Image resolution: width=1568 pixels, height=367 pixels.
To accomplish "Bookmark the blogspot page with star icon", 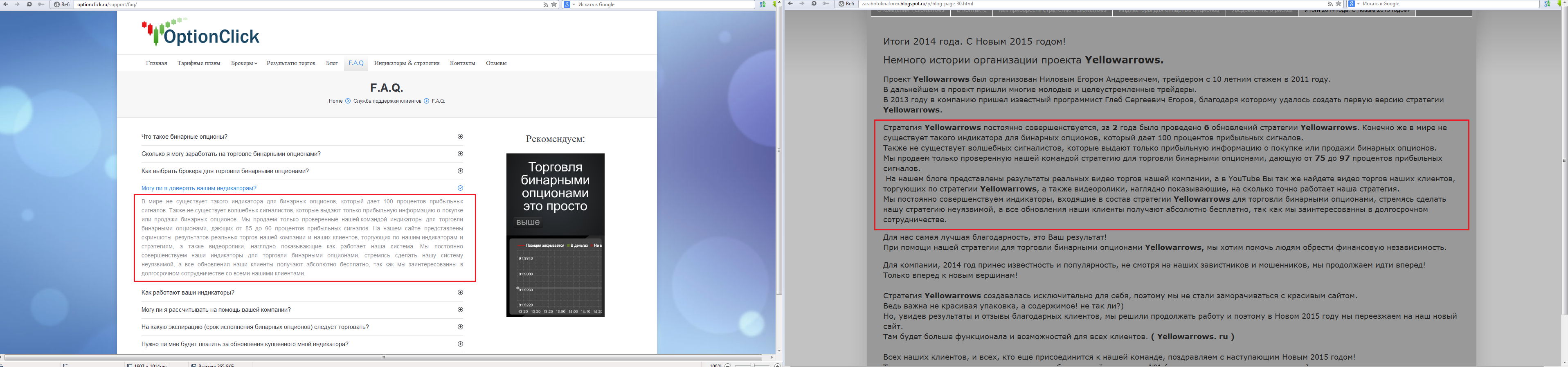I will [x=1339, y=4].
